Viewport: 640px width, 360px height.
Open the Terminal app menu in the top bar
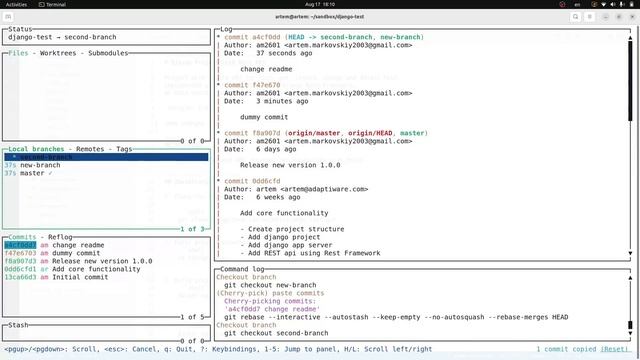52,4
